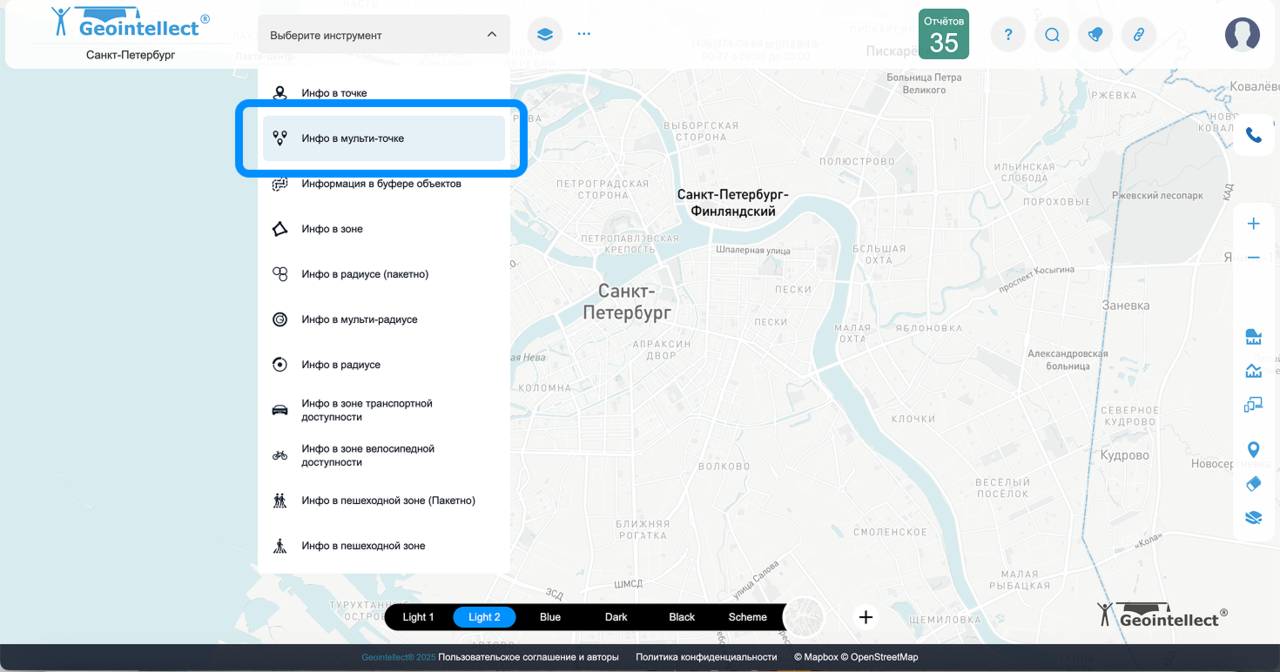Select the eraser tool on right sidebar
The image size is (1280, 672).
point(1253,484)
